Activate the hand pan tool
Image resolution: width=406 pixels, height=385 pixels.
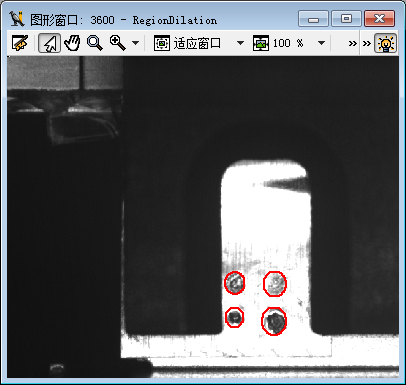[72, 43]
